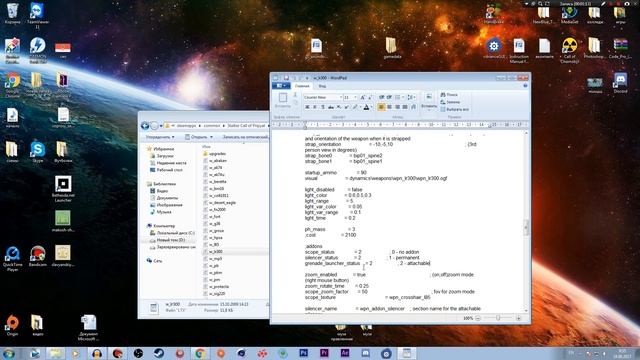Align text left in WordPad
The width and height of the screenshot is (640, 360).
point(381,107)
